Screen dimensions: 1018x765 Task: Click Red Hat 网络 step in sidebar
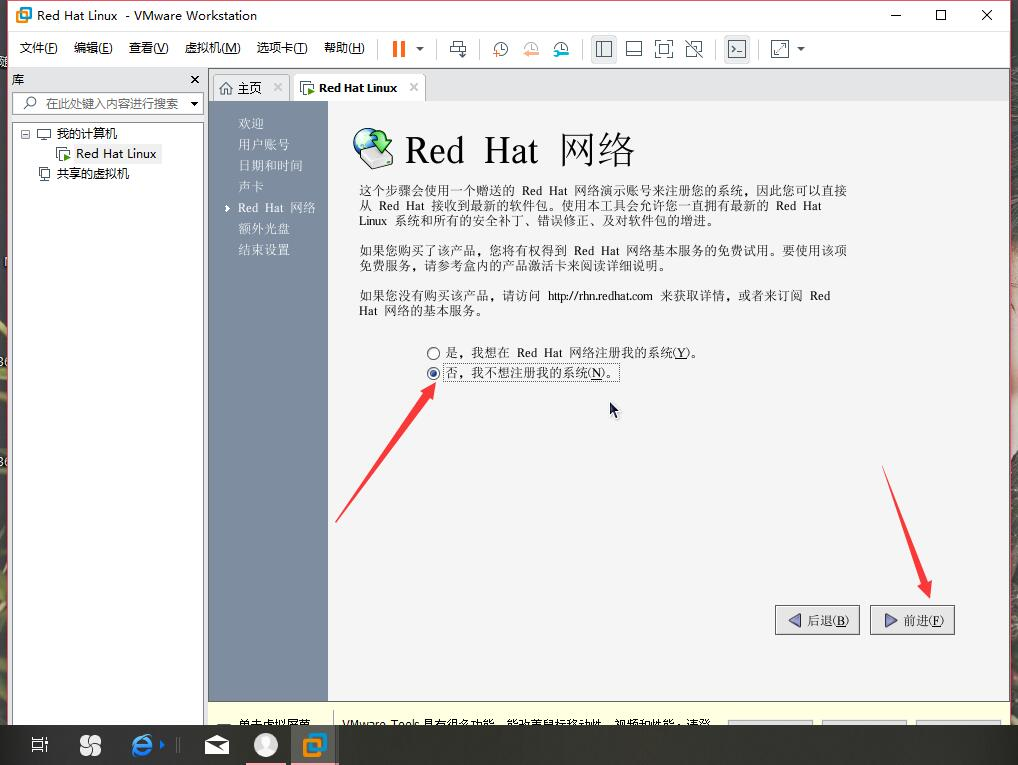tap(277, 208)
